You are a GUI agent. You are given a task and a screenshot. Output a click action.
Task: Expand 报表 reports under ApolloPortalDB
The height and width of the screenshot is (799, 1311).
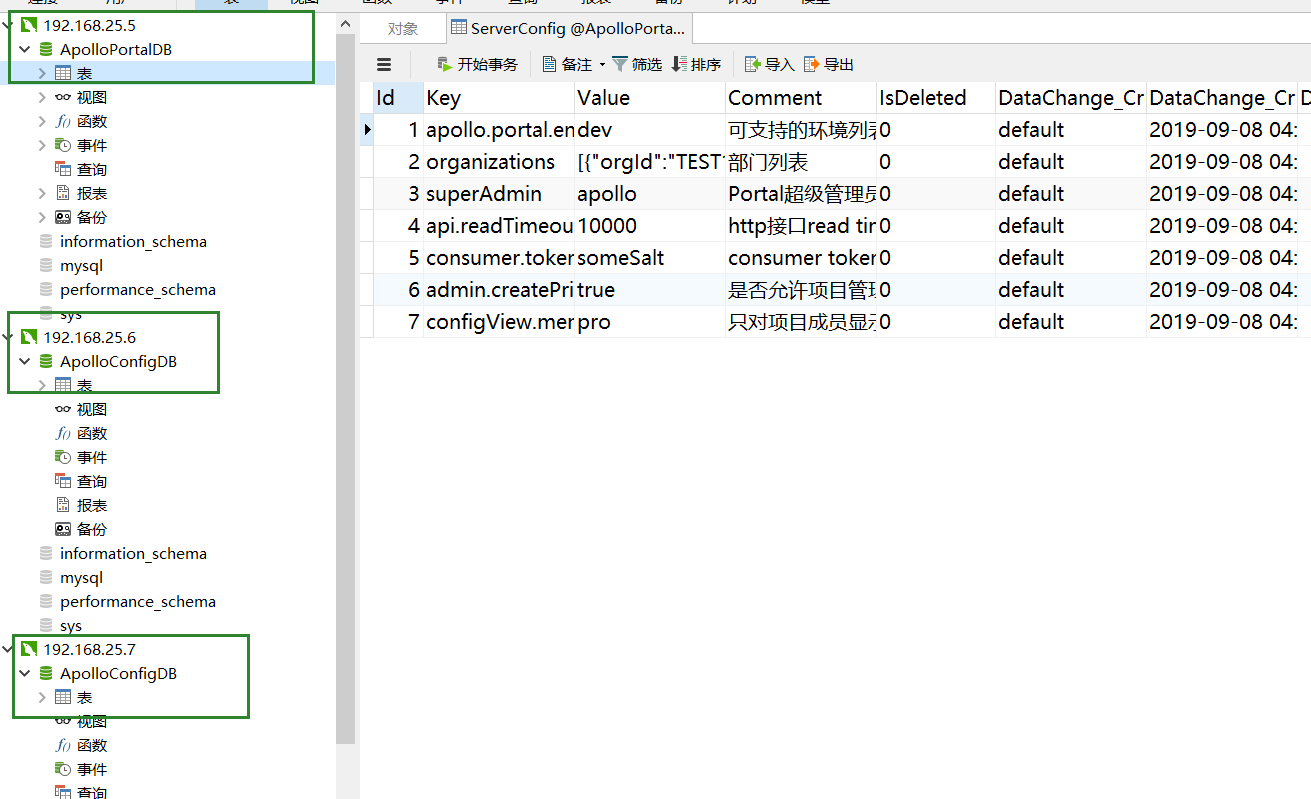tap(42, 193)
